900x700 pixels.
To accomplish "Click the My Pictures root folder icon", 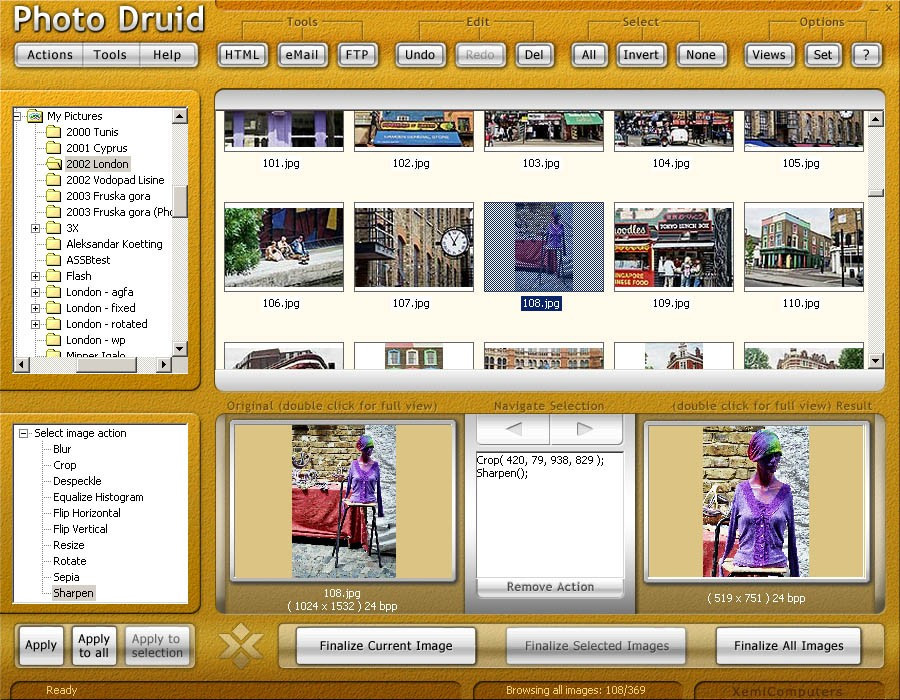I will [35, 116].
